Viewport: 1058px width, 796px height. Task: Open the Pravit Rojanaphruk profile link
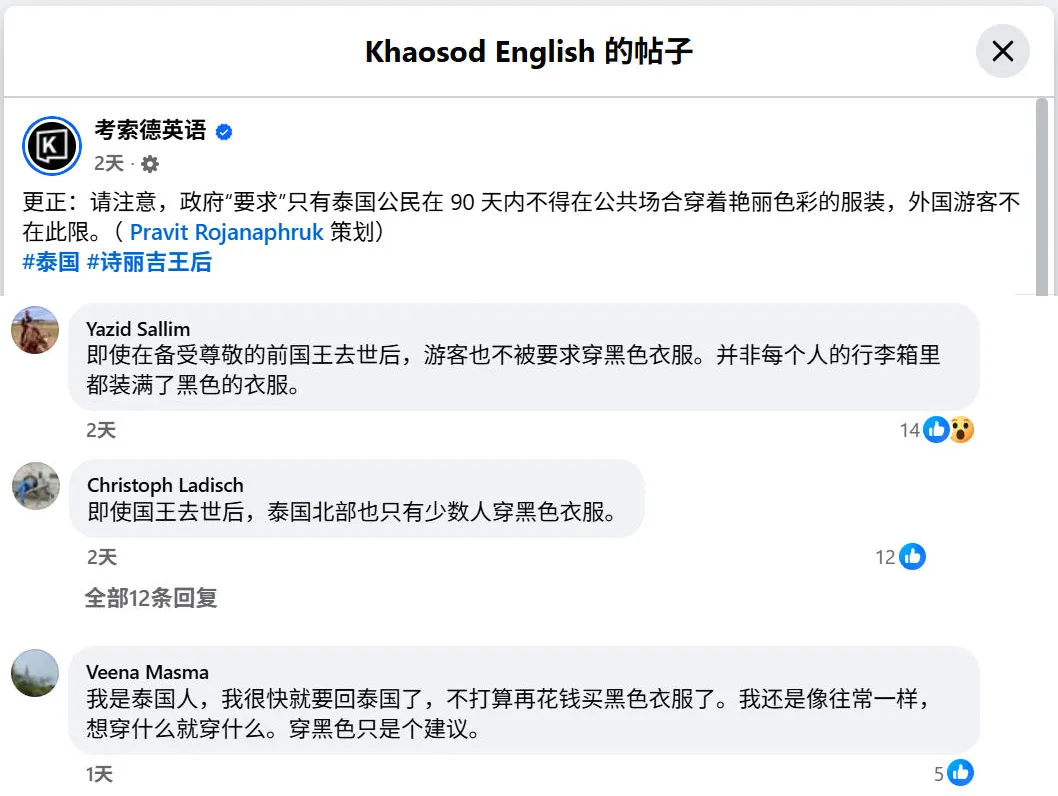pyautogui.click(x=227, y=232)
